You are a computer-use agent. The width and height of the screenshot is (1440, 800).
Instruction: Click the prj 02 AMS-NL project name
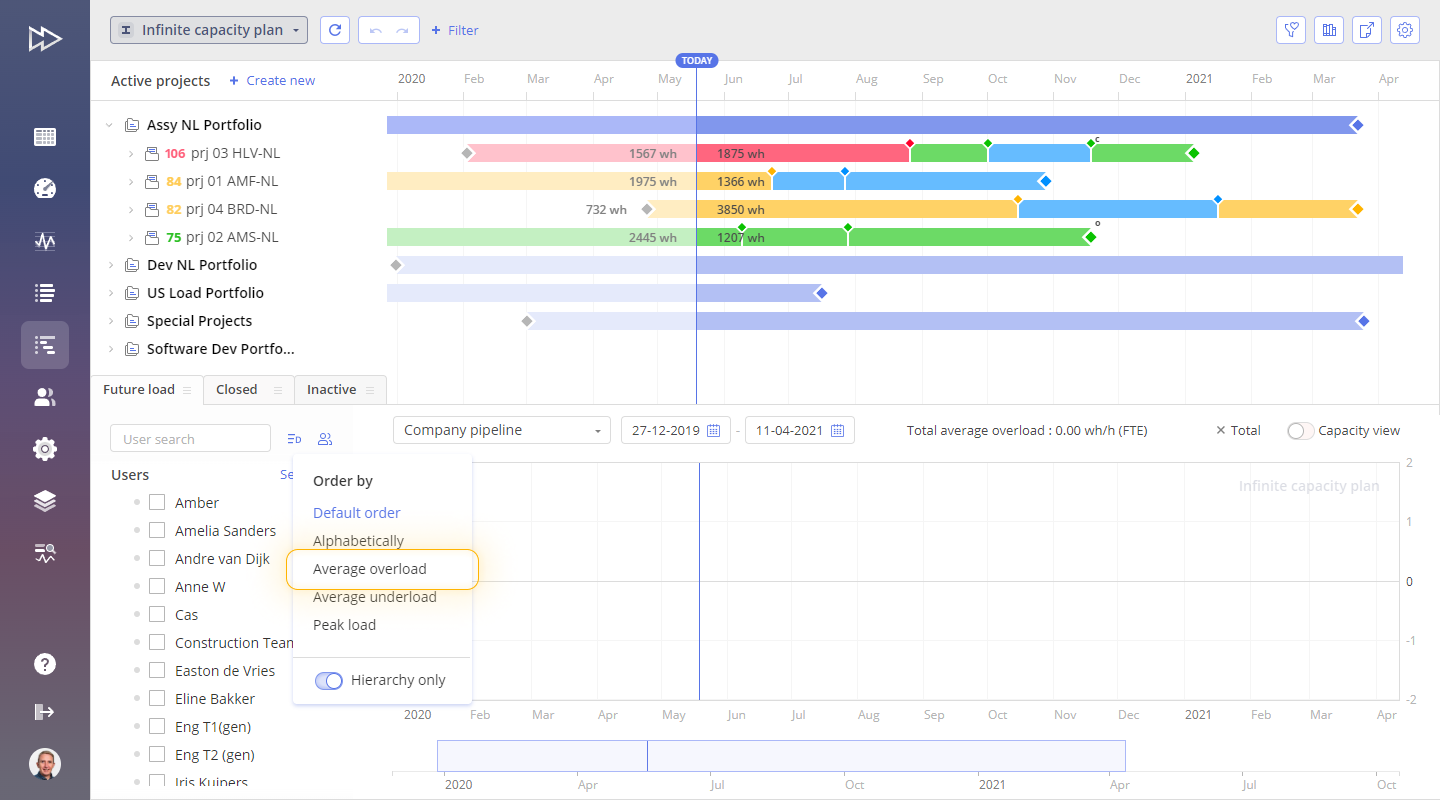tap(232, 237)
